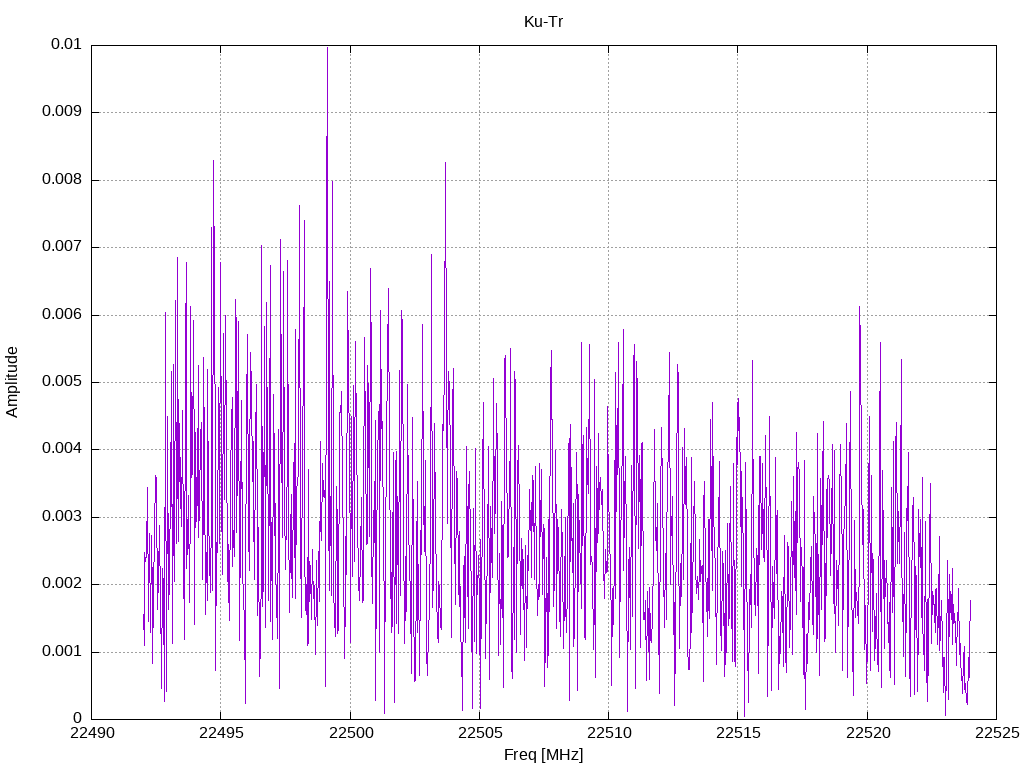Click the 0.003 y-axis tick label
The image size is (1024, 768).
[62, 516]
